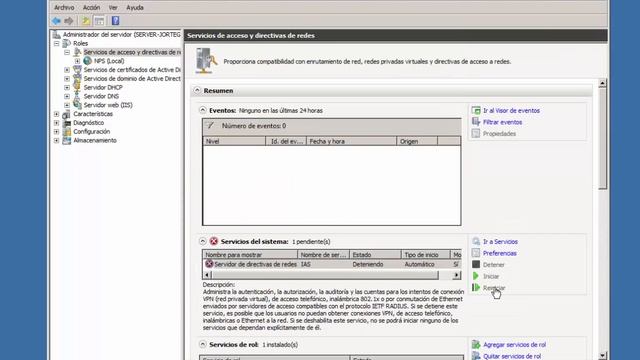Click the main pane vertical scrollbar thumb
The width and height of the screenshot is (640, 360).
click(602, 138)
